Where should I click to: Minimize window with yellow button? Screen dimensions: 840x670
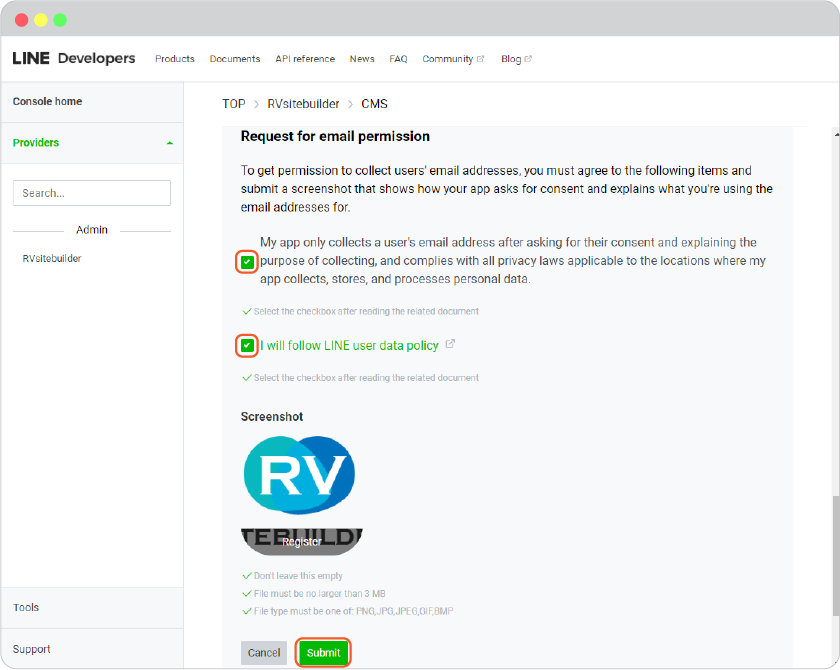pos(41,20)
